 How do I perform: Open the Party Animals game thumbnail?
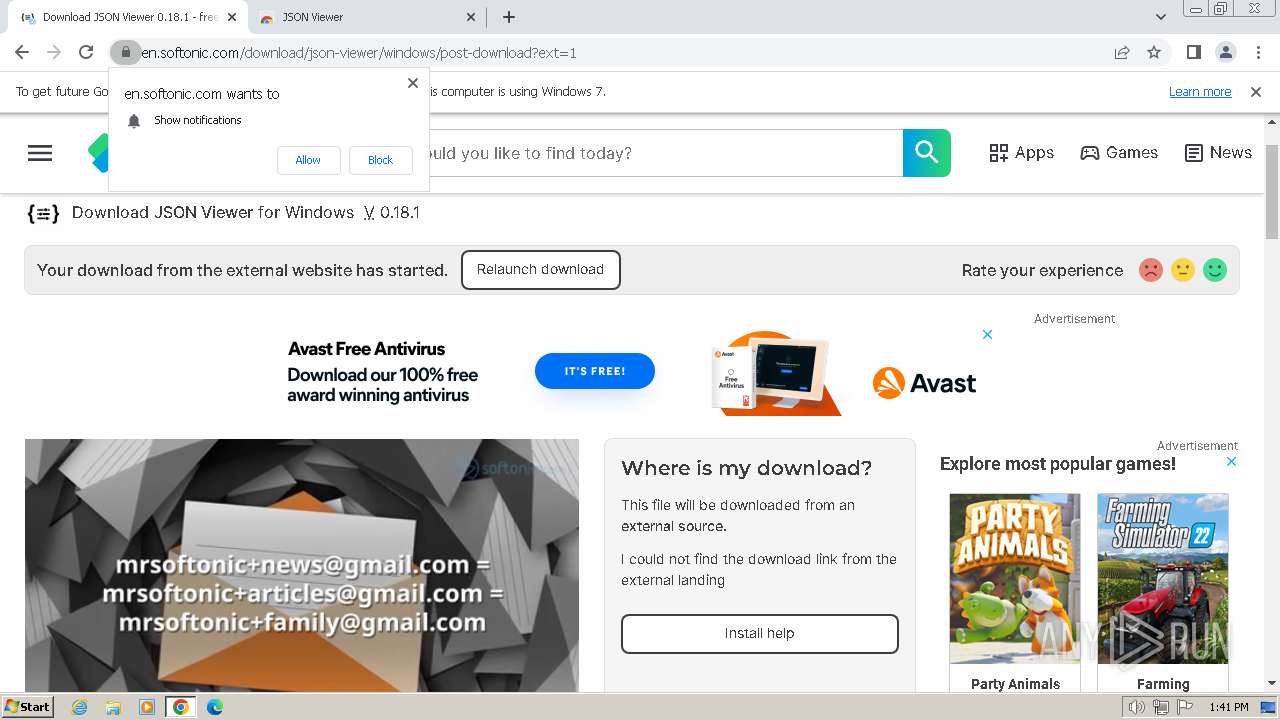pos(1015,579)
